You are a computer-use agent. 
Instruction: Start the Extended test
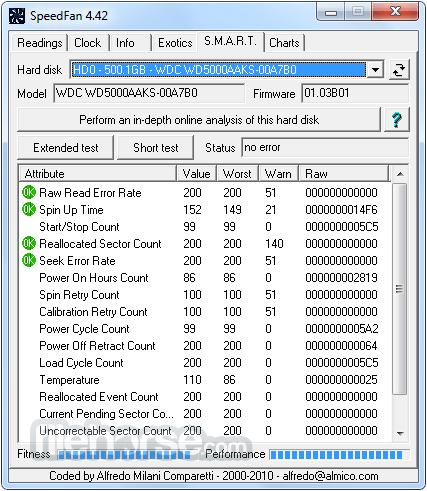tap(66, 148)
